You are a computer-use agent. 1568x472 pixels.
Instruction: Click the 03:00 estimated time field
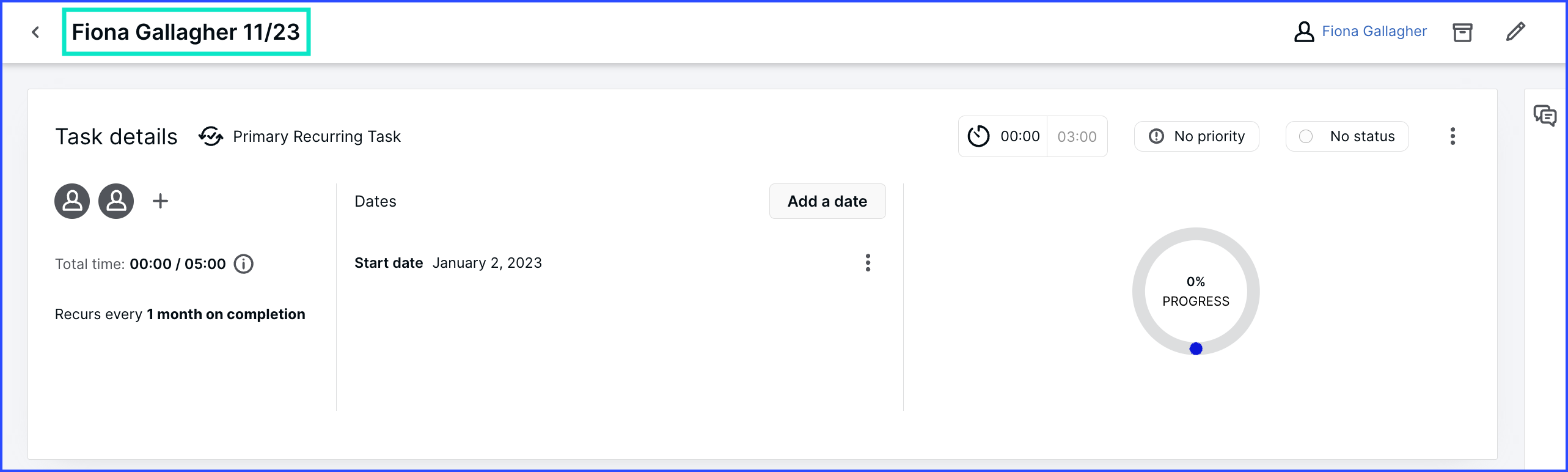[1077, 136]
